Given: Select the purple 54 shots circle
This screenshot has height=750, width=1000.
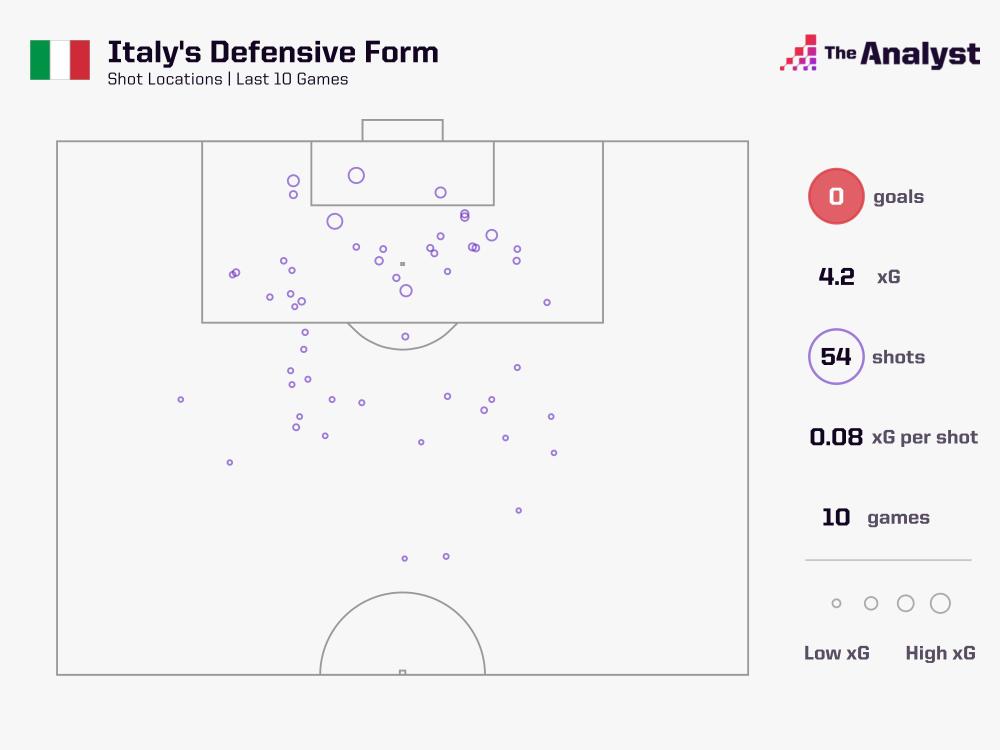Looking at the screenshot, I should coord(836,357).
